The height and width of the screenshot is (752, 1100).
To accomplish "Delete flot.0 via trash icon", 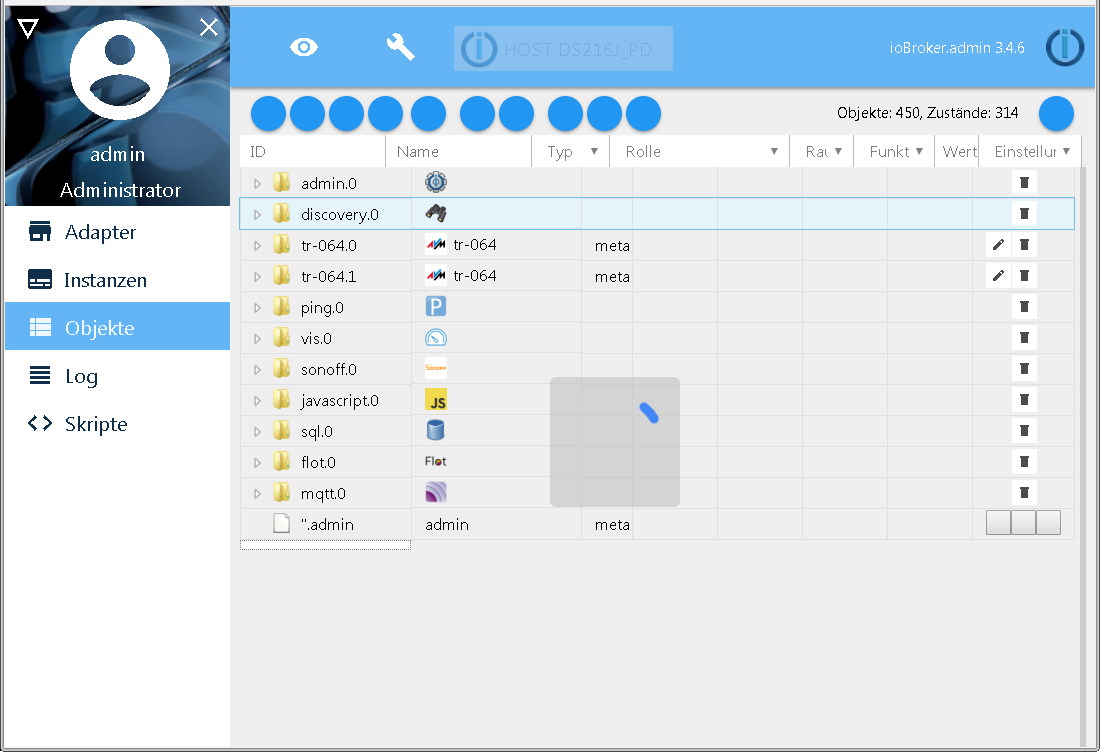I will [x=1024, y=461].
